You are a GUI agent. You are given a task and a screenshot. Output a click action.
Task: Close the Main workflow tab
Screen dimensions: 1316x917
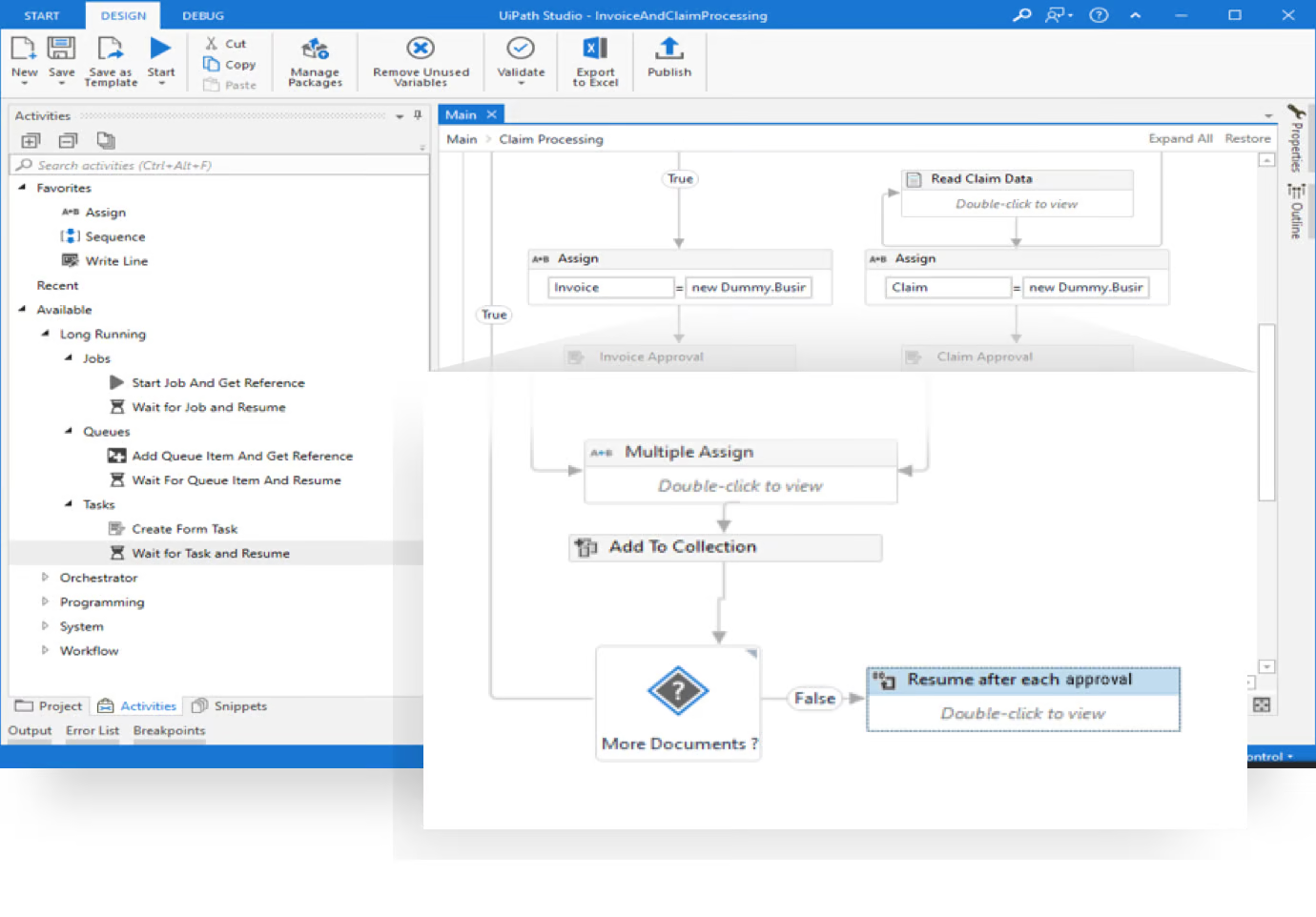pos(492,114)
